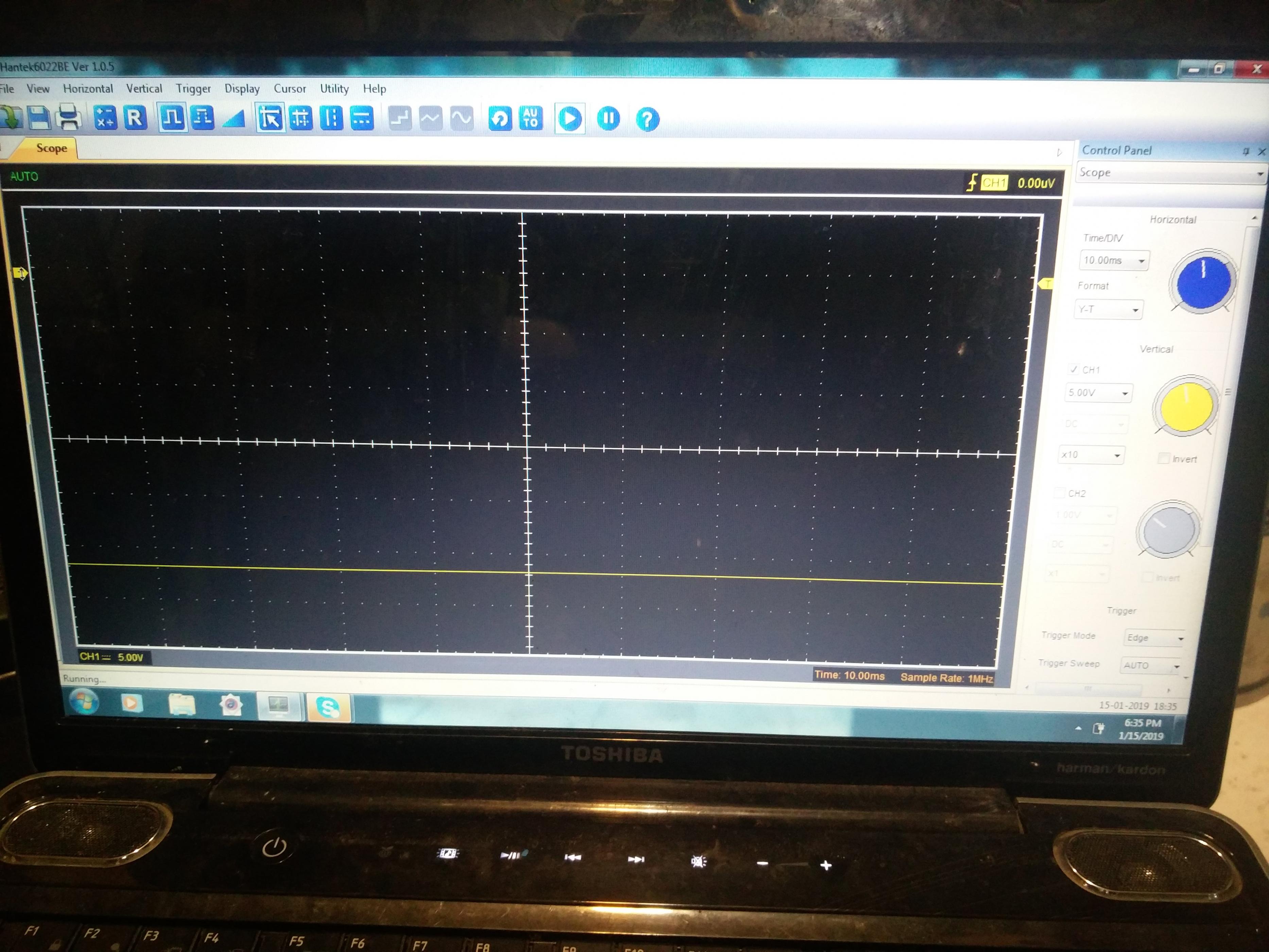Click the pin icon in Control Panel header

(1246, 152)
